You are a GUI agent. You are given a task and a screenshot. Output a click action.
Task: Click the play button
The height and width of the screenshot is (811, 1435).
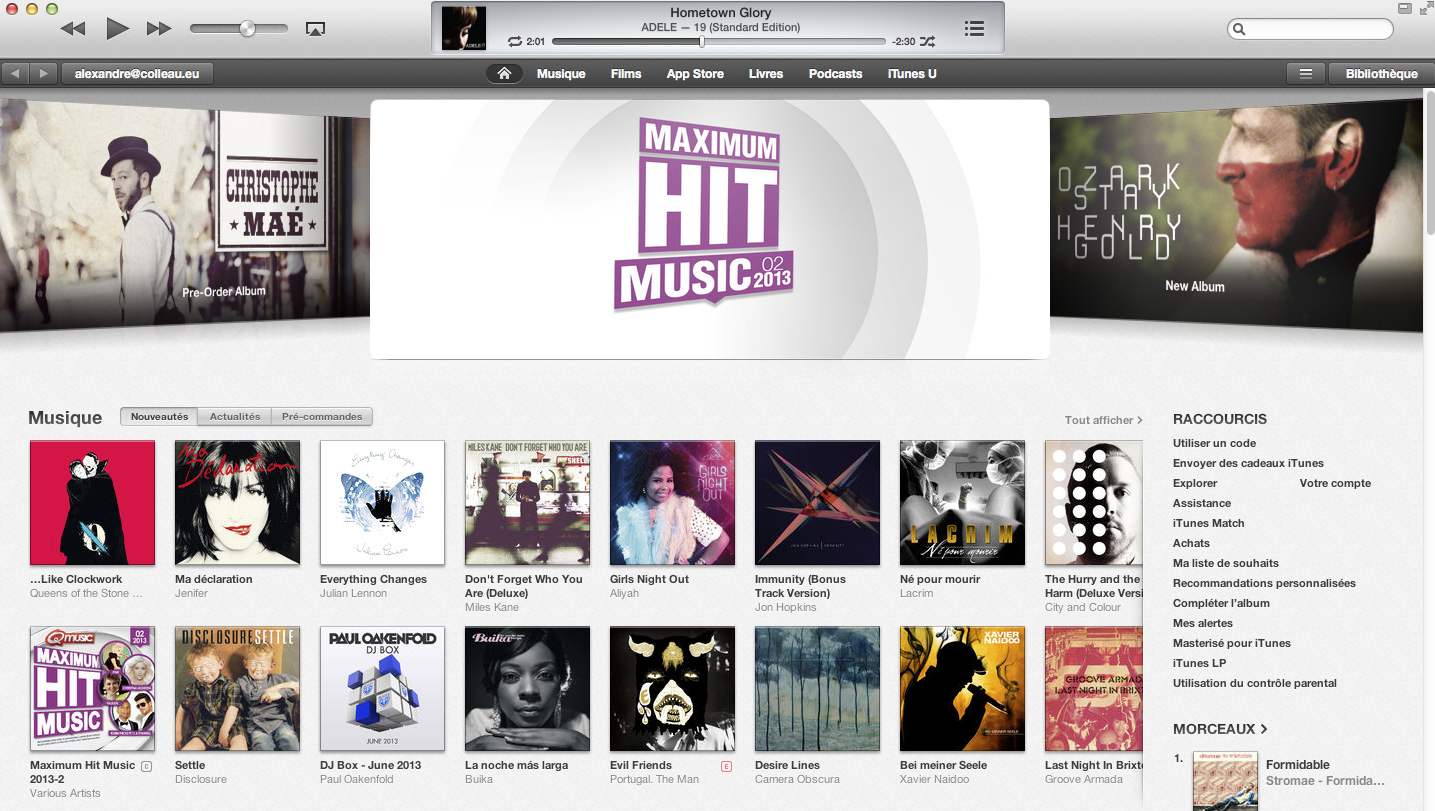pyautogui.click(x=117, y=28)
